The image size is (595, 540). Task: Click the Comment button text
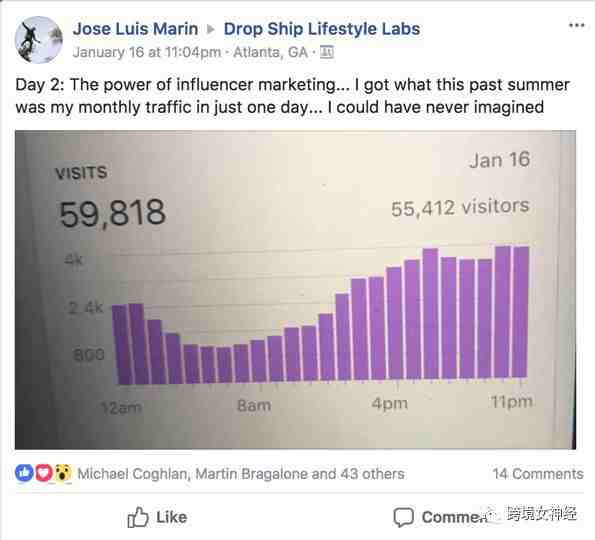point(453,517)
